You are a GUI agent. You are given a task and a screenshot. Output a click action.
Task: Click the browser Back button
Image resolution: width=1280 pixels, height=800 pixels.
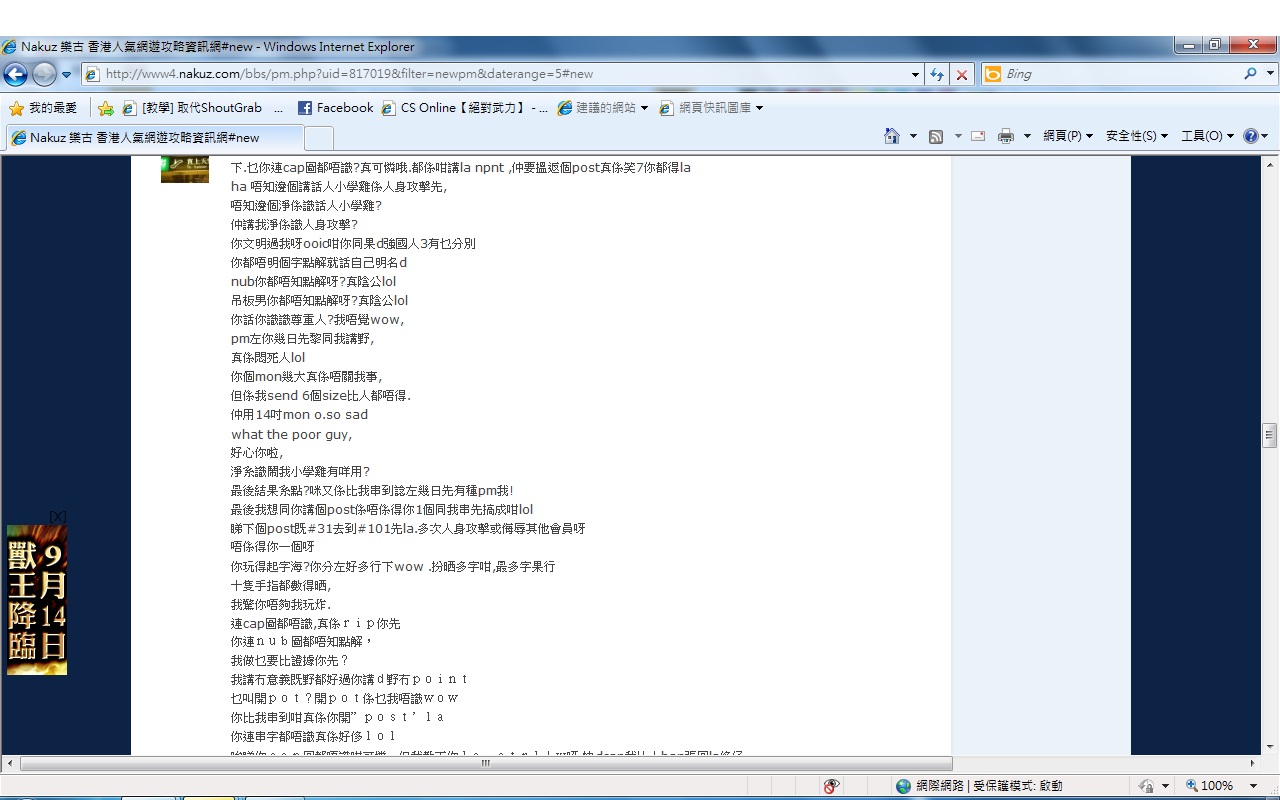[15, 74]
